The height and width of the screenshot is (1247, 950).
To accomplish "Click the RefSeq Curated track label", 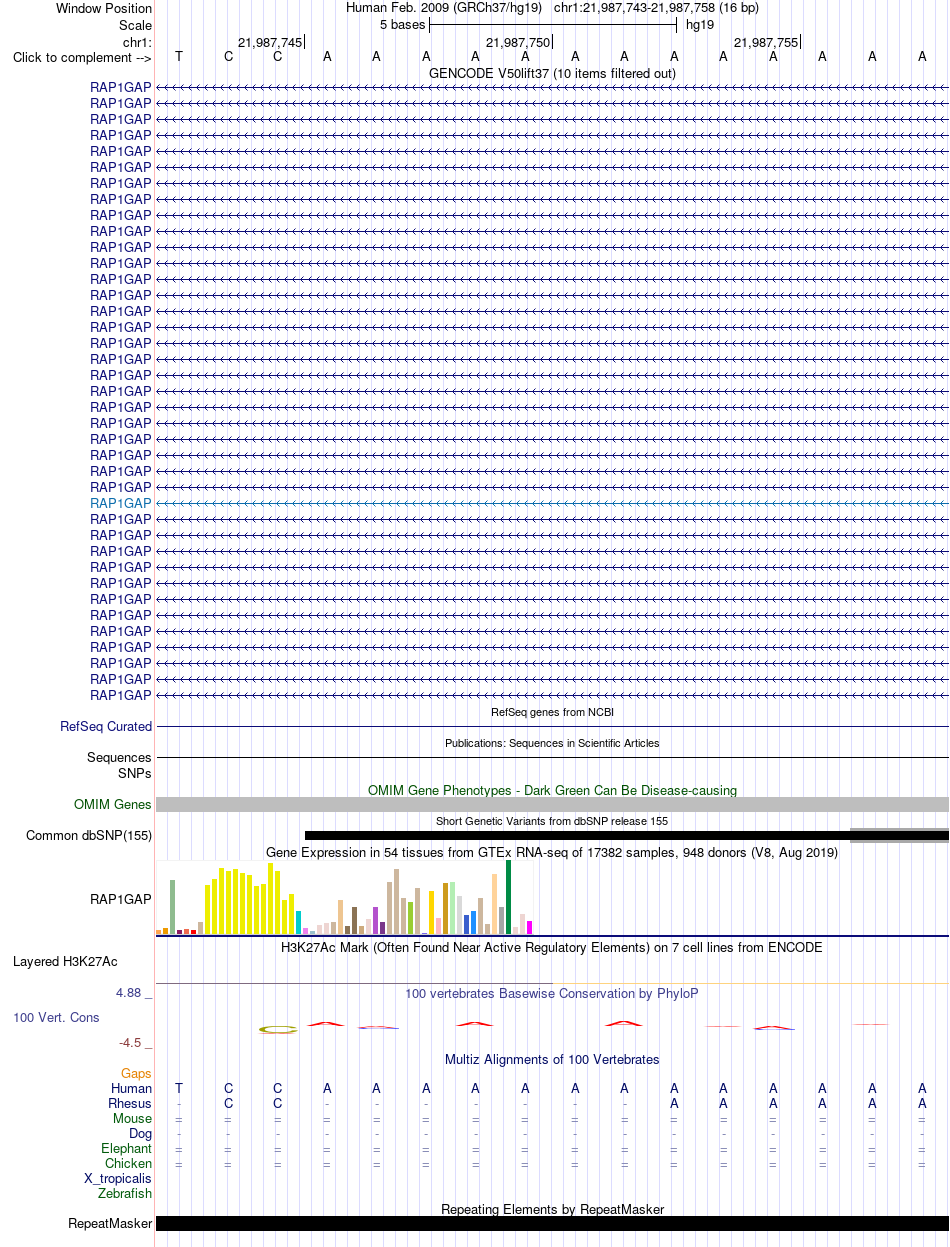I will pyautogui.click(x=106, y=727).
